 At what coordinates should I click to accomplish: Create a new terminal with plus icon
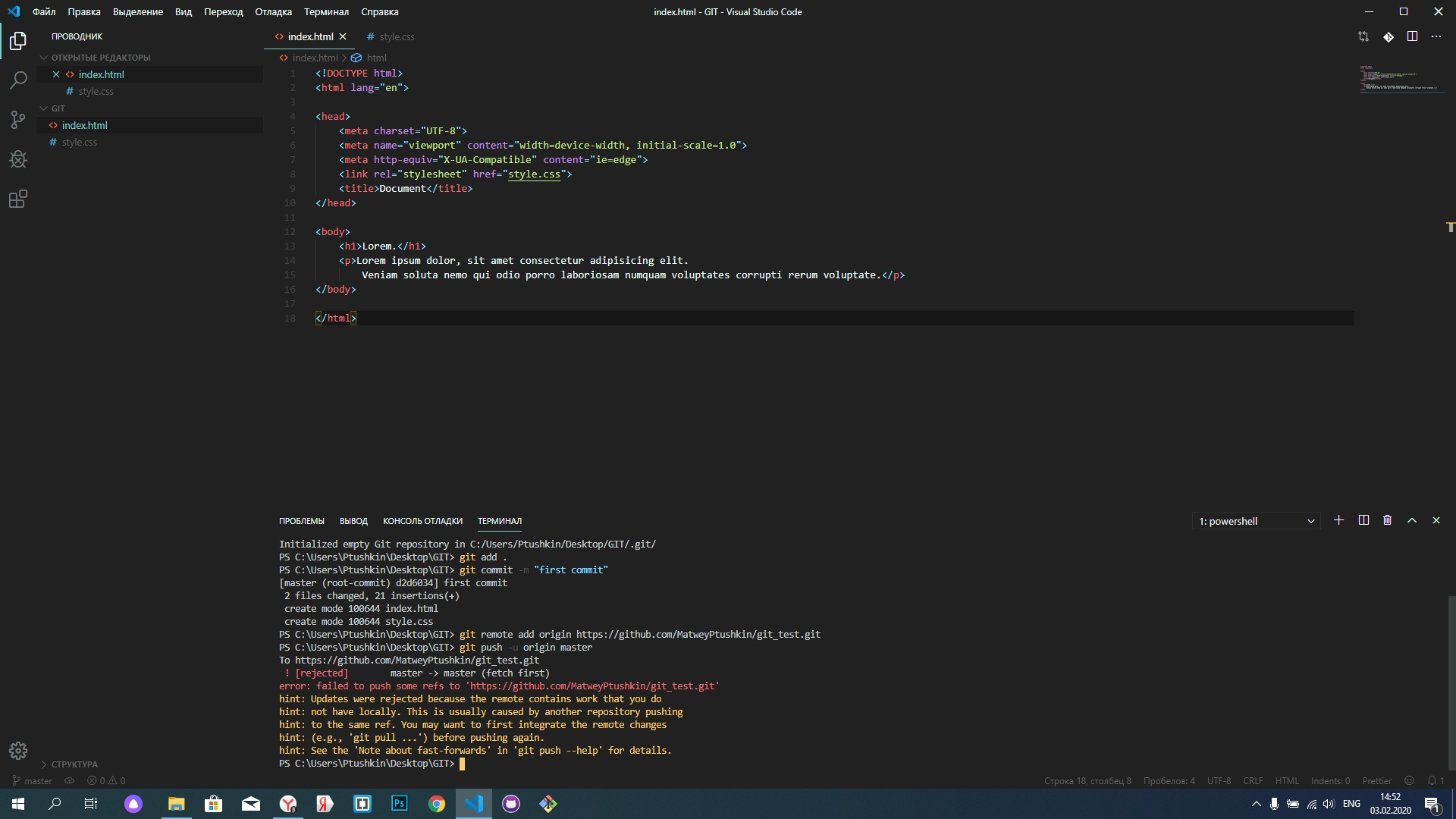[x=1338, y=520]
